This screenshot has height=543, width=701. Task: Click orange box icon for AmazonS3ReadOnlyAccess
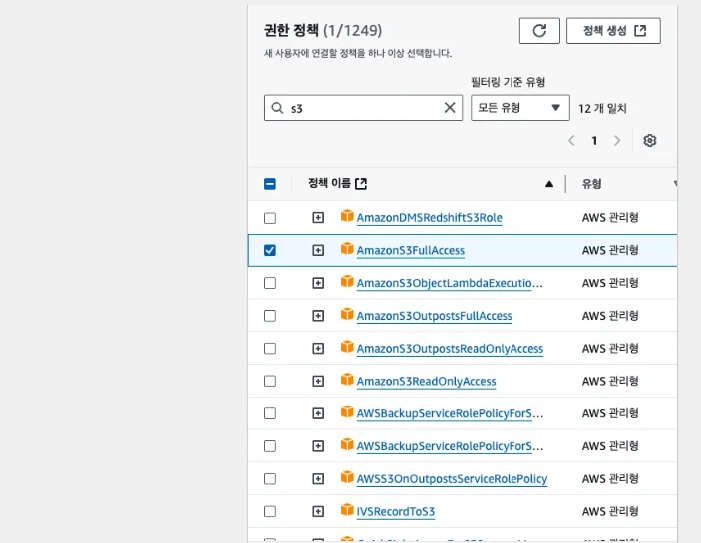pos(347,380)
